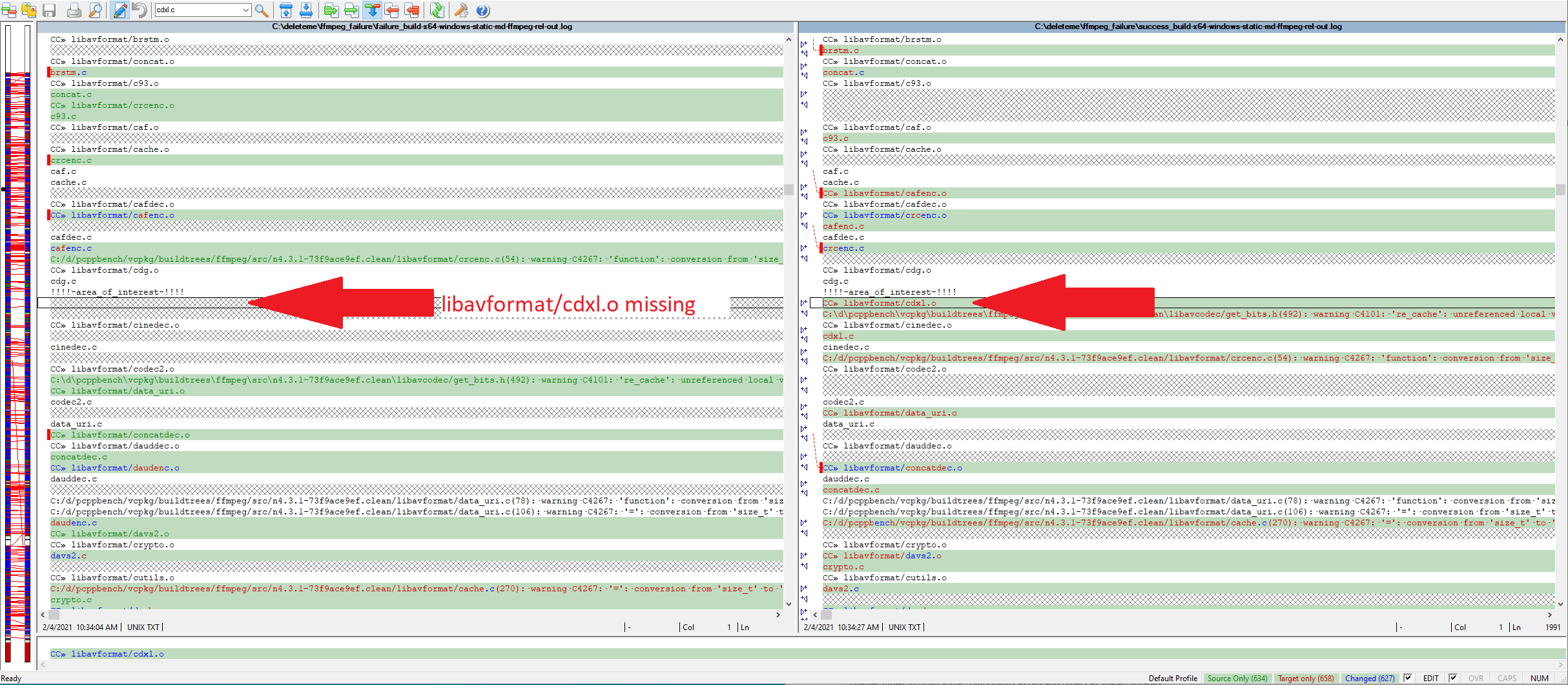Copy current difference to the right file

[x=331, y=10]
